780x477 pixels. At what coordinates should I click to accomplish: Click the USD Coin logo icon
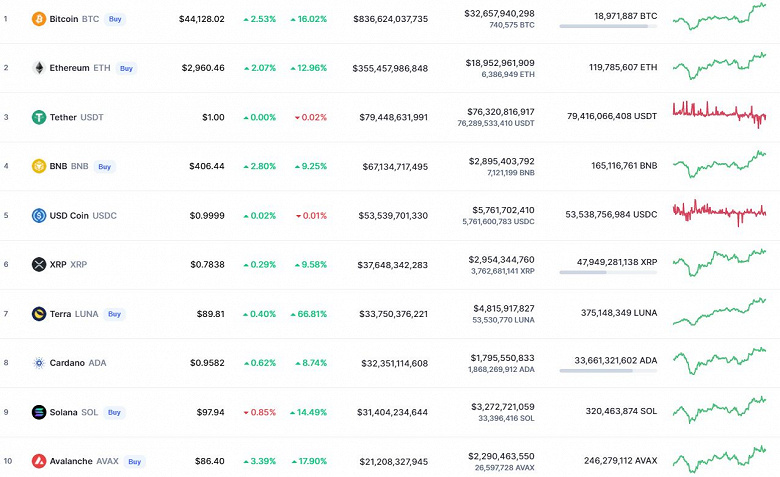[x=39, y=215]
